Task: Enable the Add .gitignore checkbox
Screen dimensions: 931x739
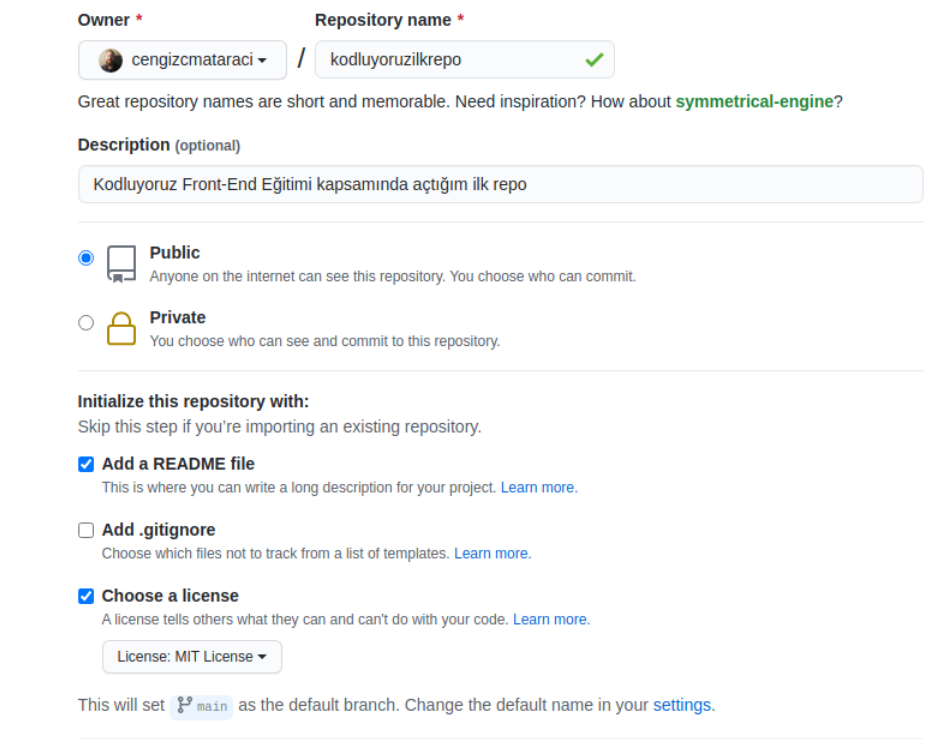Action: click(x=86, y=529)
